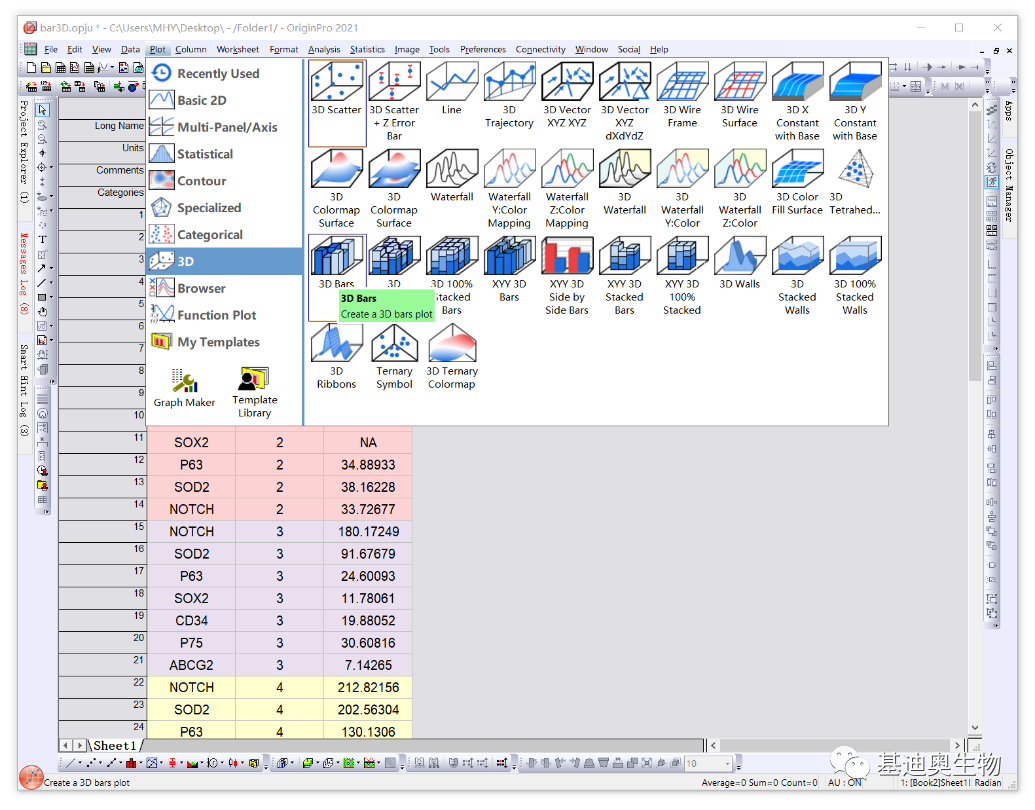Open the Template Library

[254, 391]
